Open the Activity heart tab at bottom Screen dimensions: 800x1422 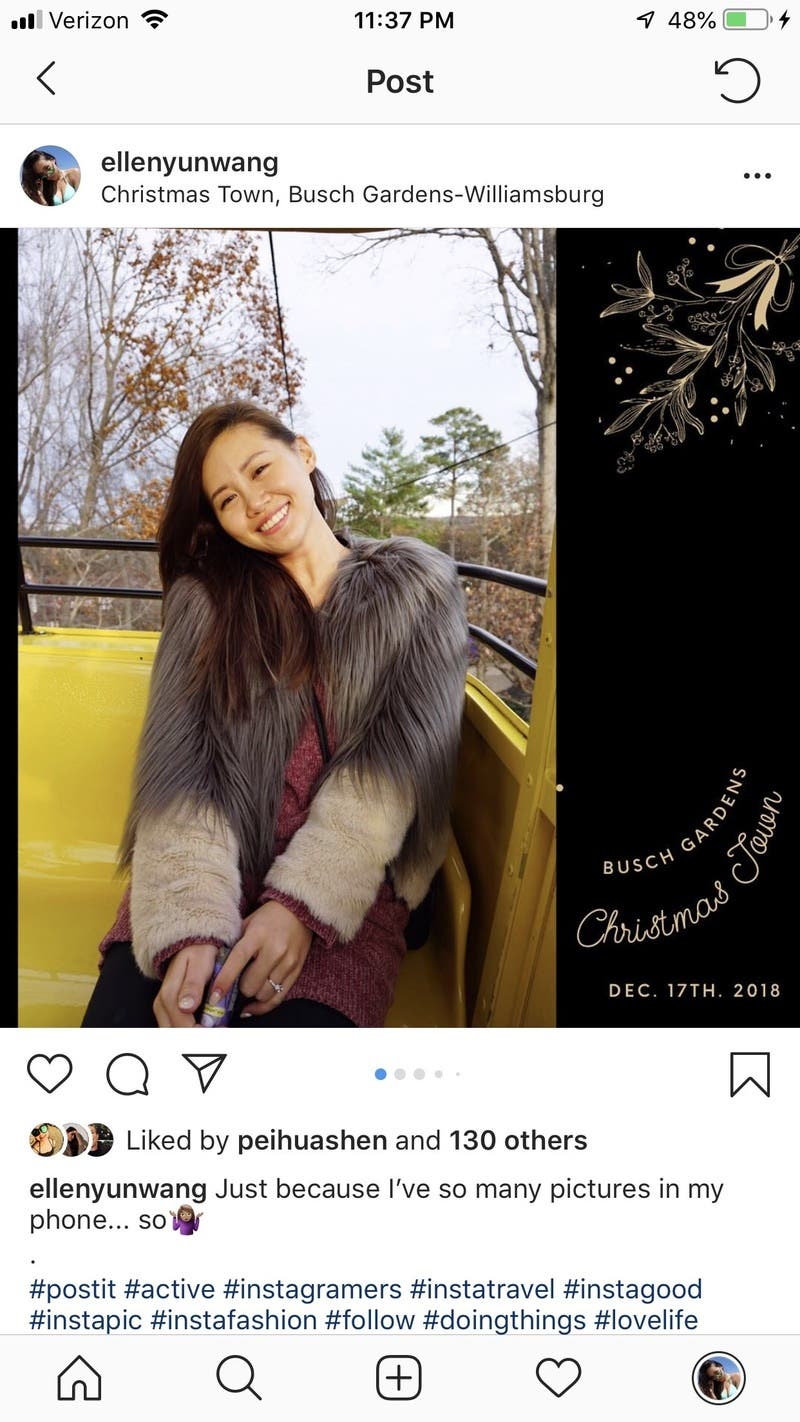(x=558, y=1380)
